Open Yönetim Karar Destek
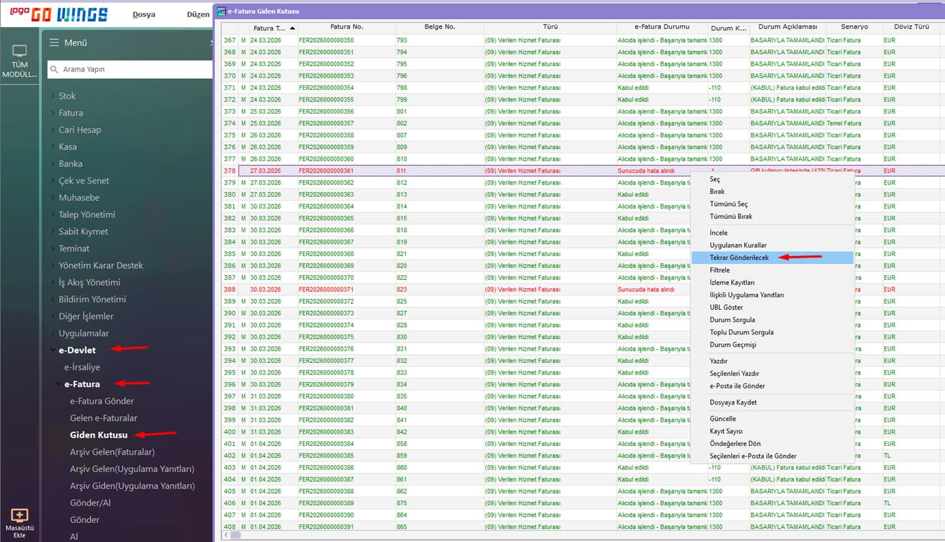Viewport: 945px width, 542px height. pos(101,265)
